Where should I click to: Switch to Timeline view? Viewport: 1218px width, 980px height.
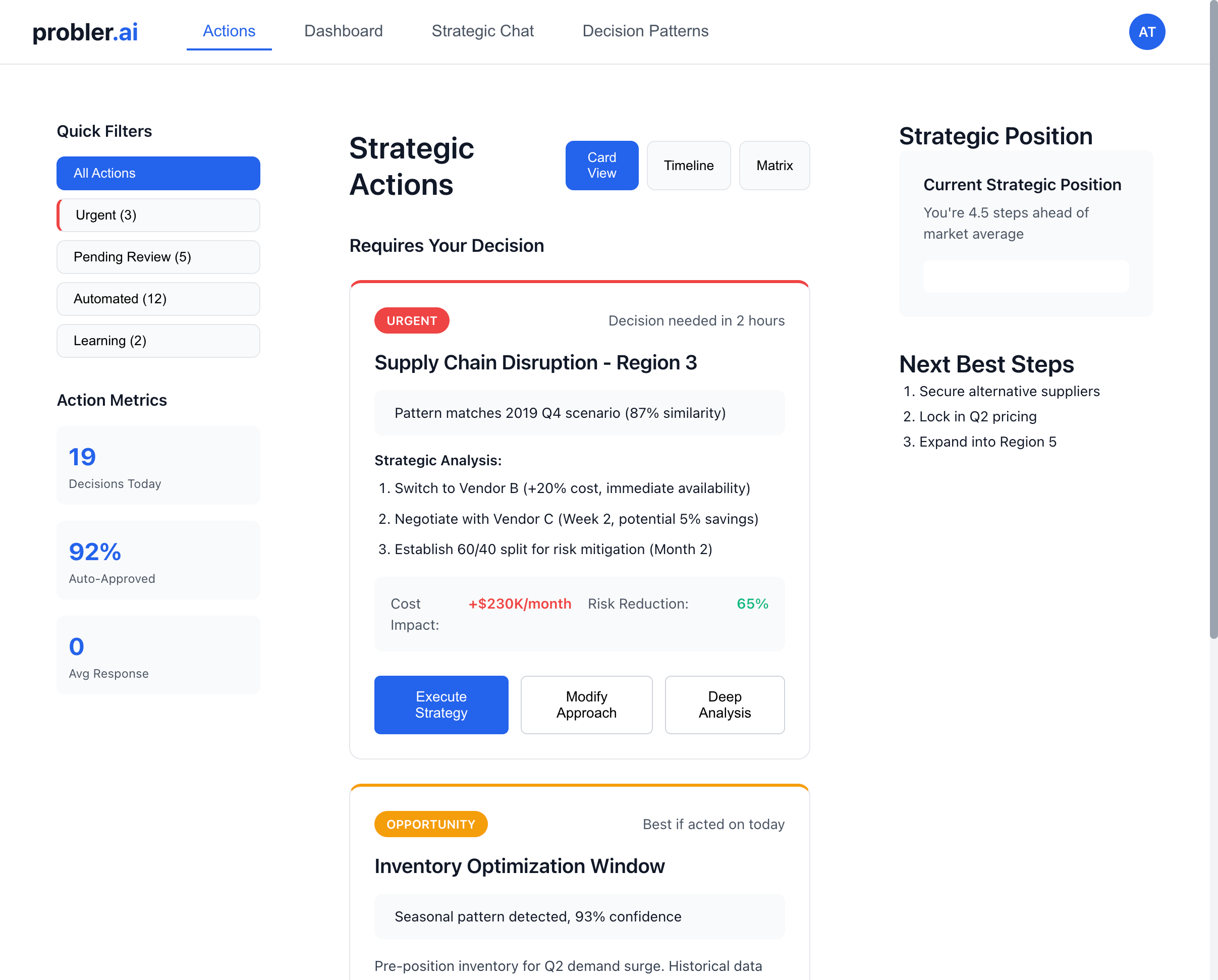688,166
